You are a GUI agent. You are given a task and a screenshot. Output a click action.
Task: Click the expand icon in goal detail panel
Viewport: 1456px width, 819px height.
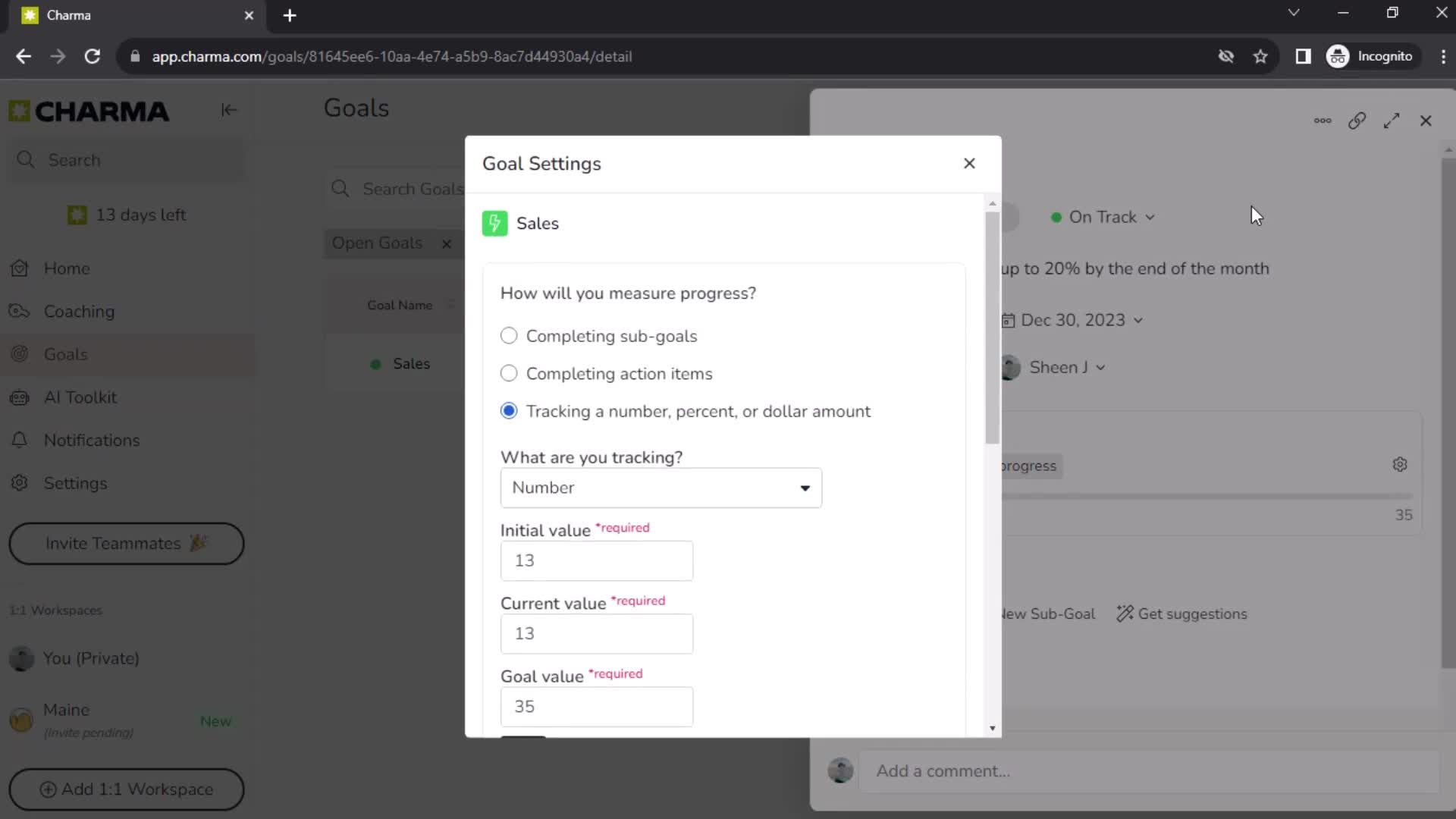(x=1391, y=121)
